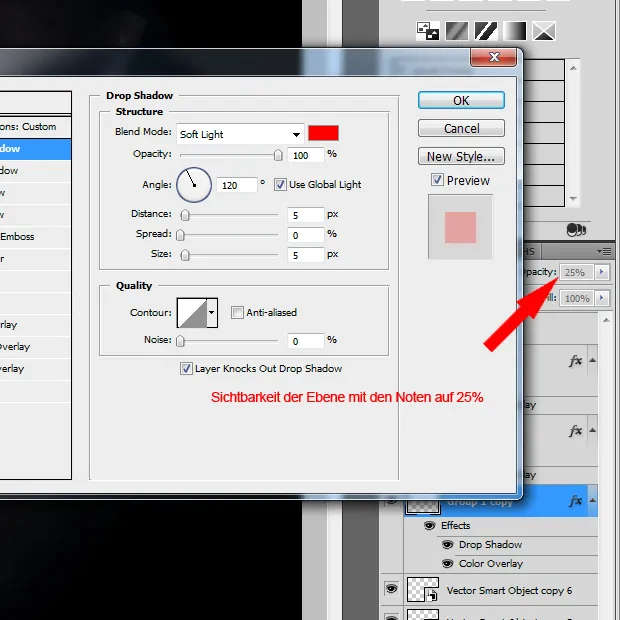Click the fx icon on Group 1 copy layer
The height and width of the screenshot is (620, 620).
[576, 500]
